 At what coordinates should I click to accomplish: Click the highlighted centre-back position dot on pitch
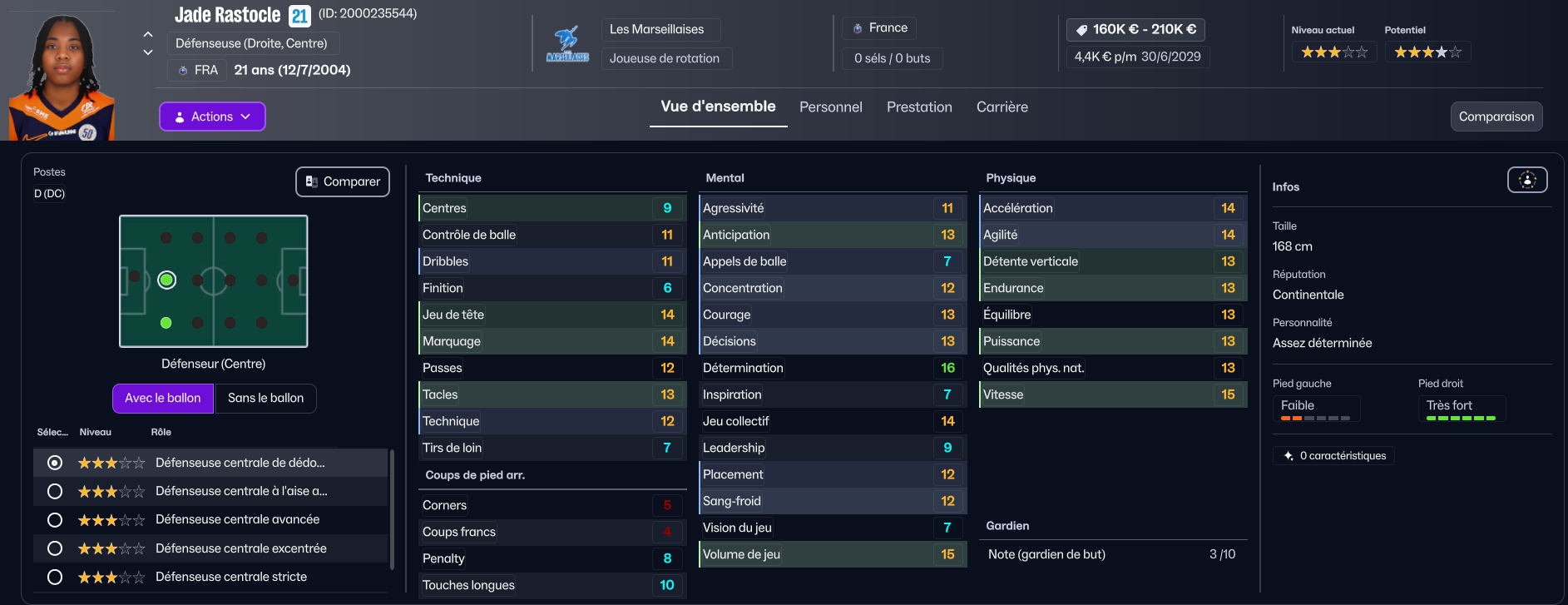point(167,280)
